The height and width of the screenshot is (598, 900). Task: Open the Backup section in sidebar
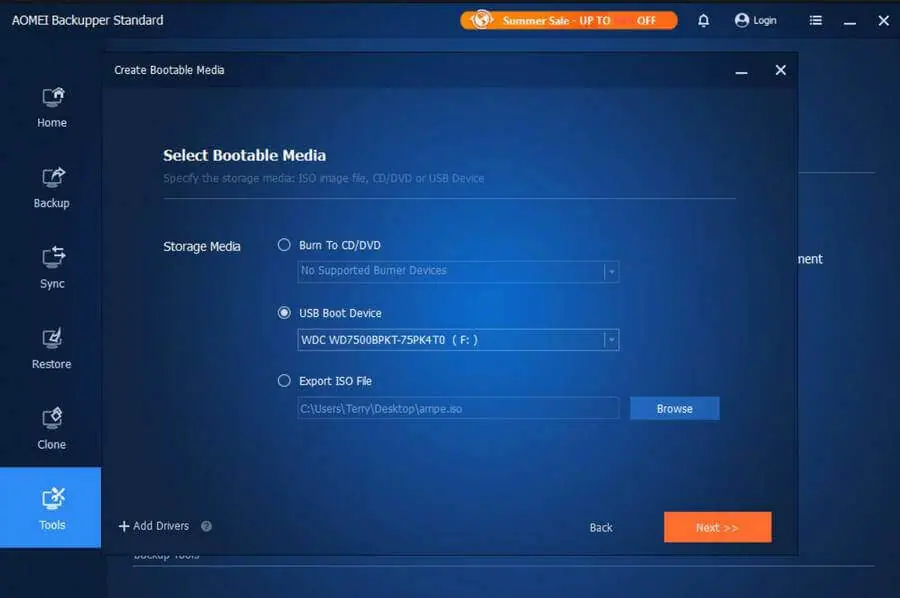(52, 188)
